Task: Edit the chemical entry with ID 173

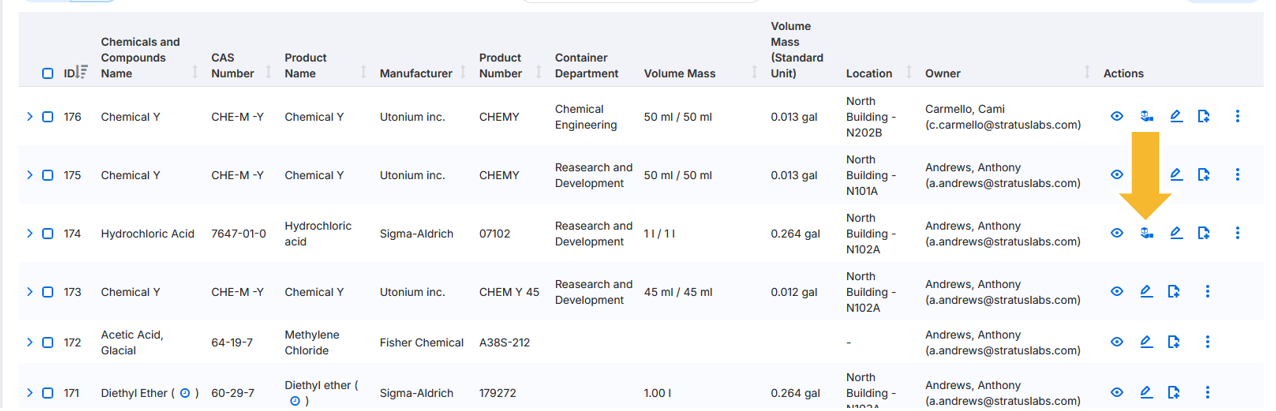Action: coord(1146,292)
